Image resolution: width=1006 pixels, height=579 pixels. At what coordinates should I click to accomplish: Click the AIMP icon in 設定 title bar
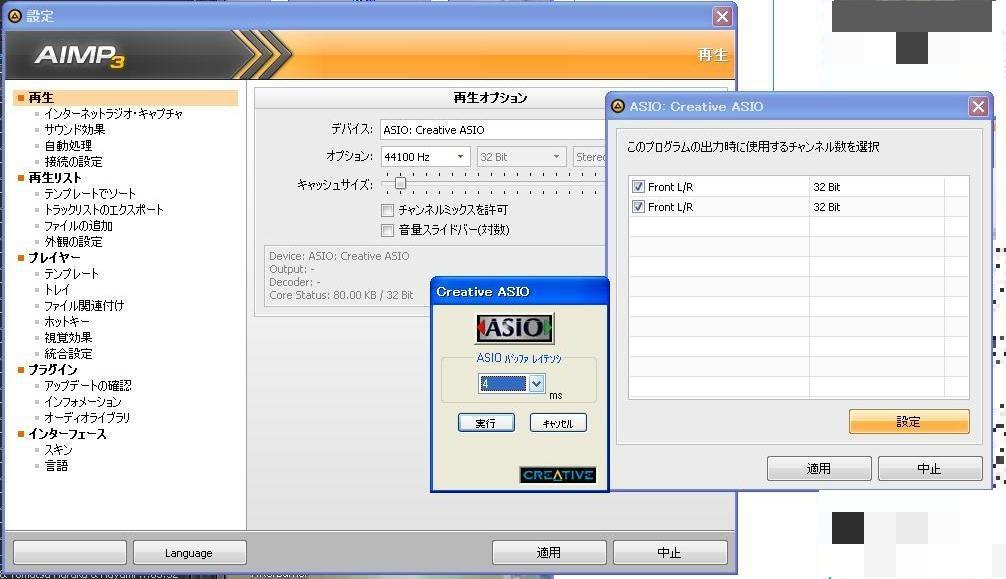click(14, 16)
